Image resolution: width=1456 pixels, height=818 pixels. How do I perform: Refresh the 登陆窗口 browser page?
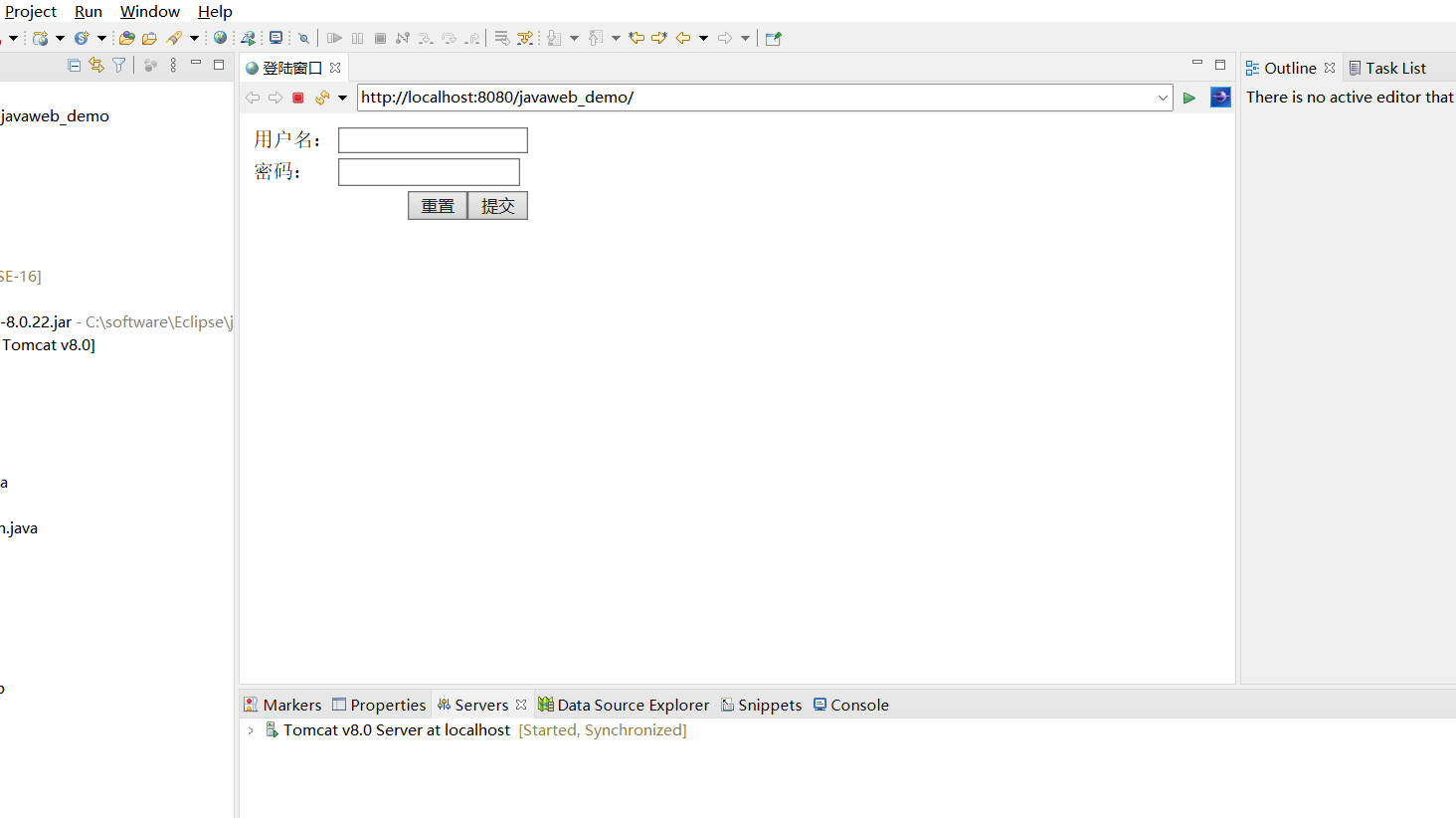click(320, 97)
